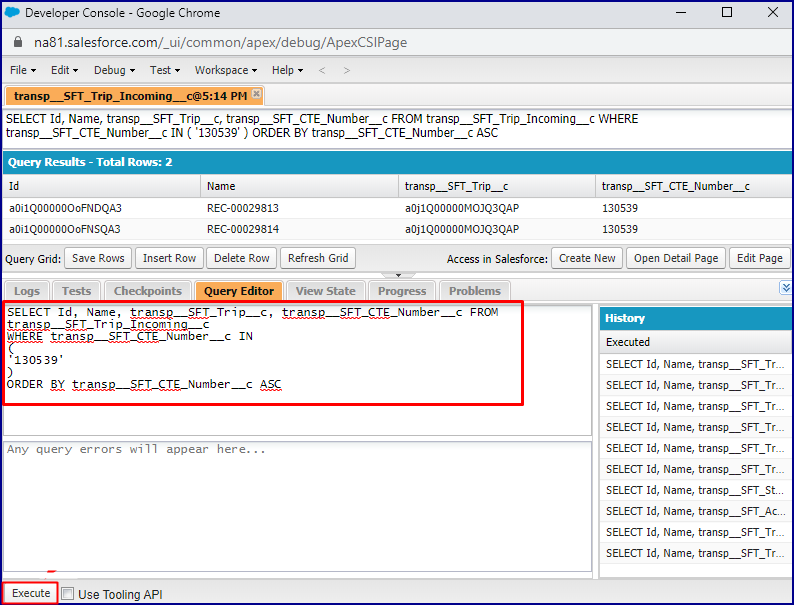Image resolution: width=794 pixels, height=605 pixels.
Task: Click the back navigation arrow in menu bar
Action: [x=322, y=70]
